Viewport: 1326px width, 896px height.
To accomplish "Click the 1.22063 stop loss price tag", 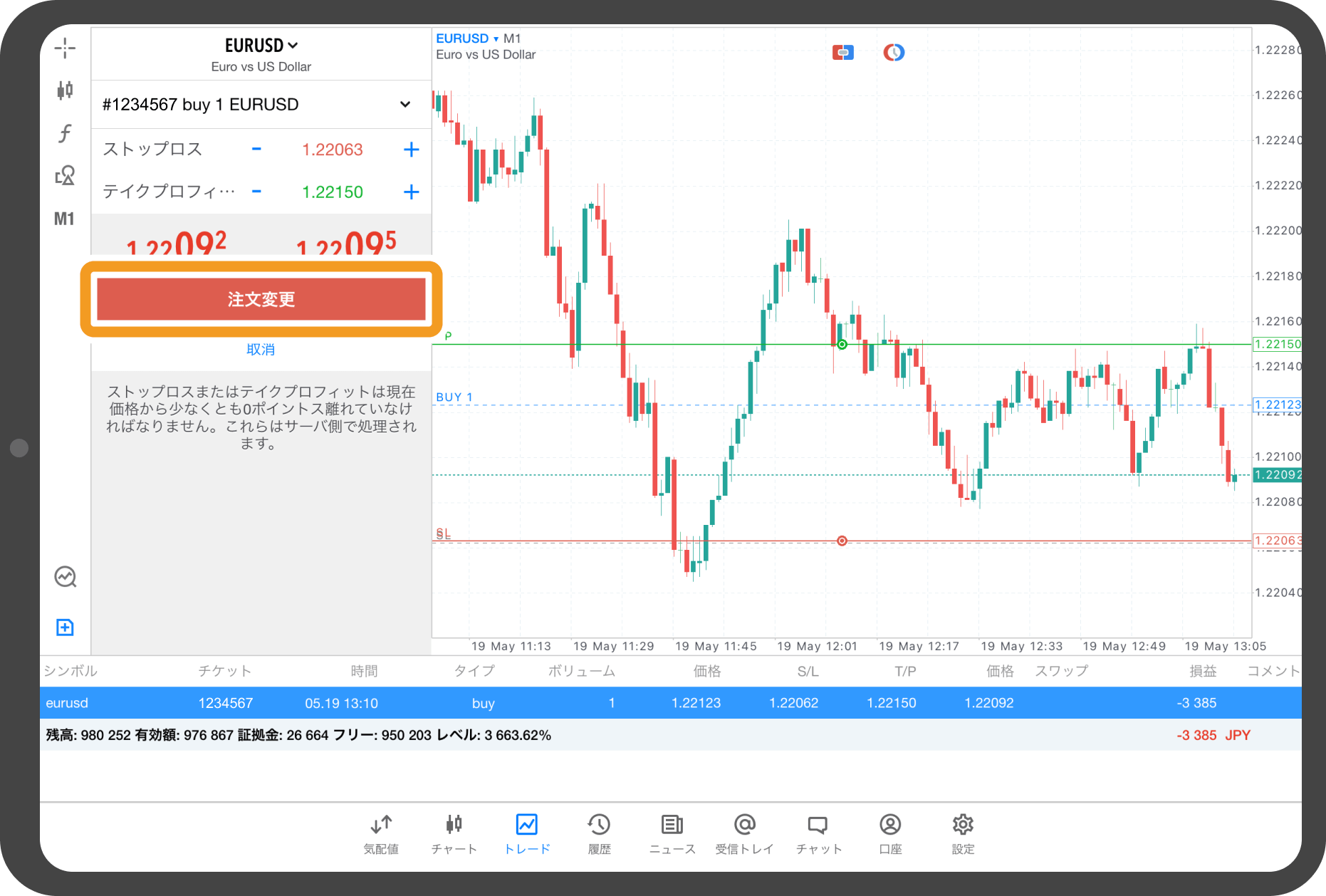I will pos(1278,541).
